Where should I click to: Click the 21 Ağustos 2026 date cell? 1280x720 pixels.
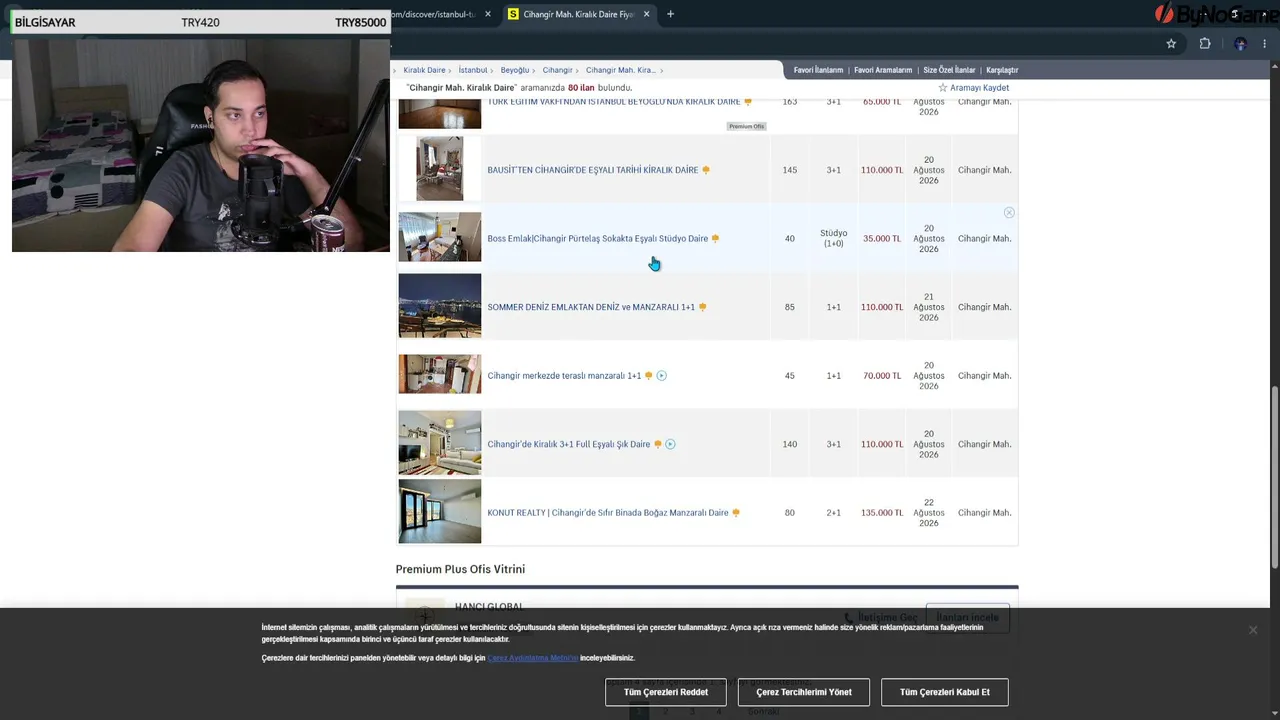[929, 307]
